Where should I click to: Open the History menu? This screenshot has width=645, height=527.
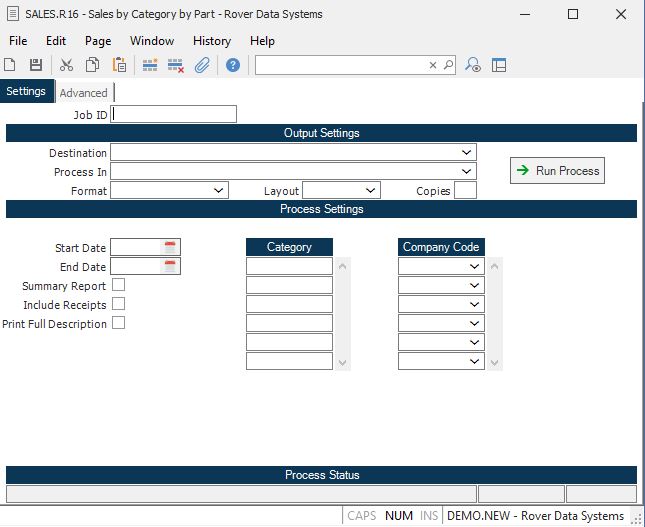[x=211, y=41]
